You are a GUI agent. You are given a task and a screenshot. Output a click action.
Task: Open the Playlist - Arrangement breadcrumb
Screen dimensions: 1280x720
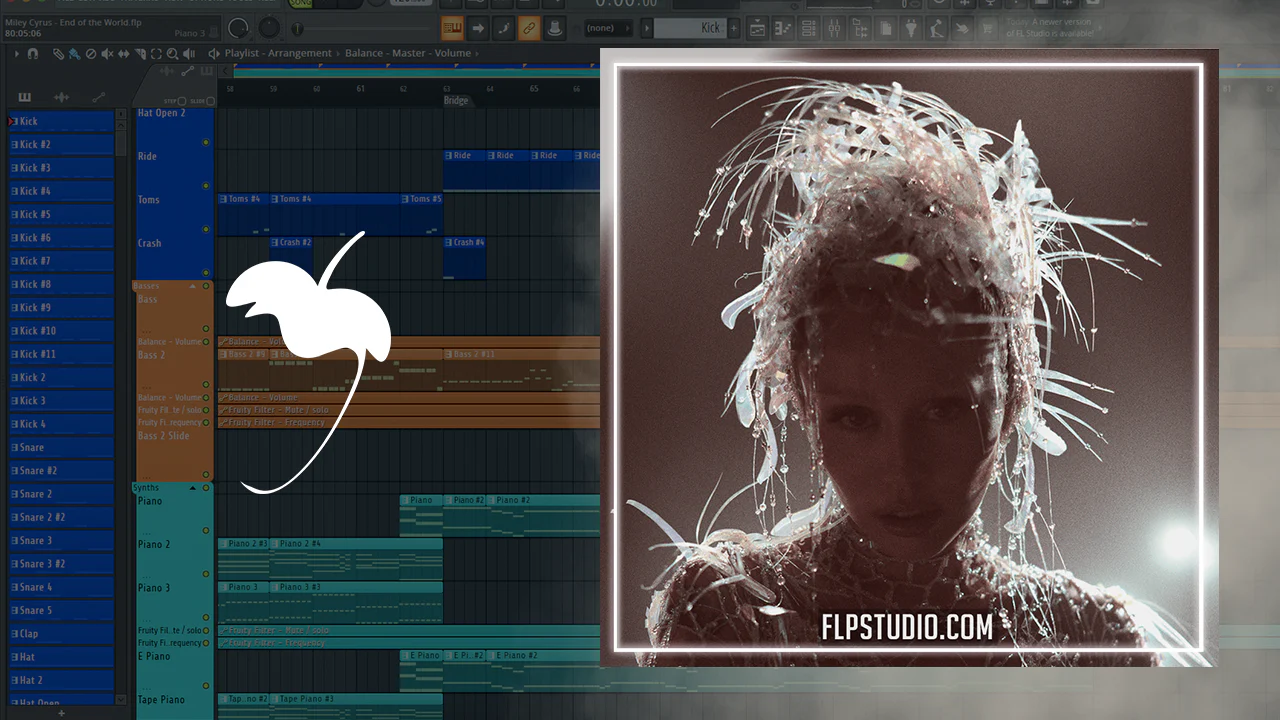(x=278, y=53)
